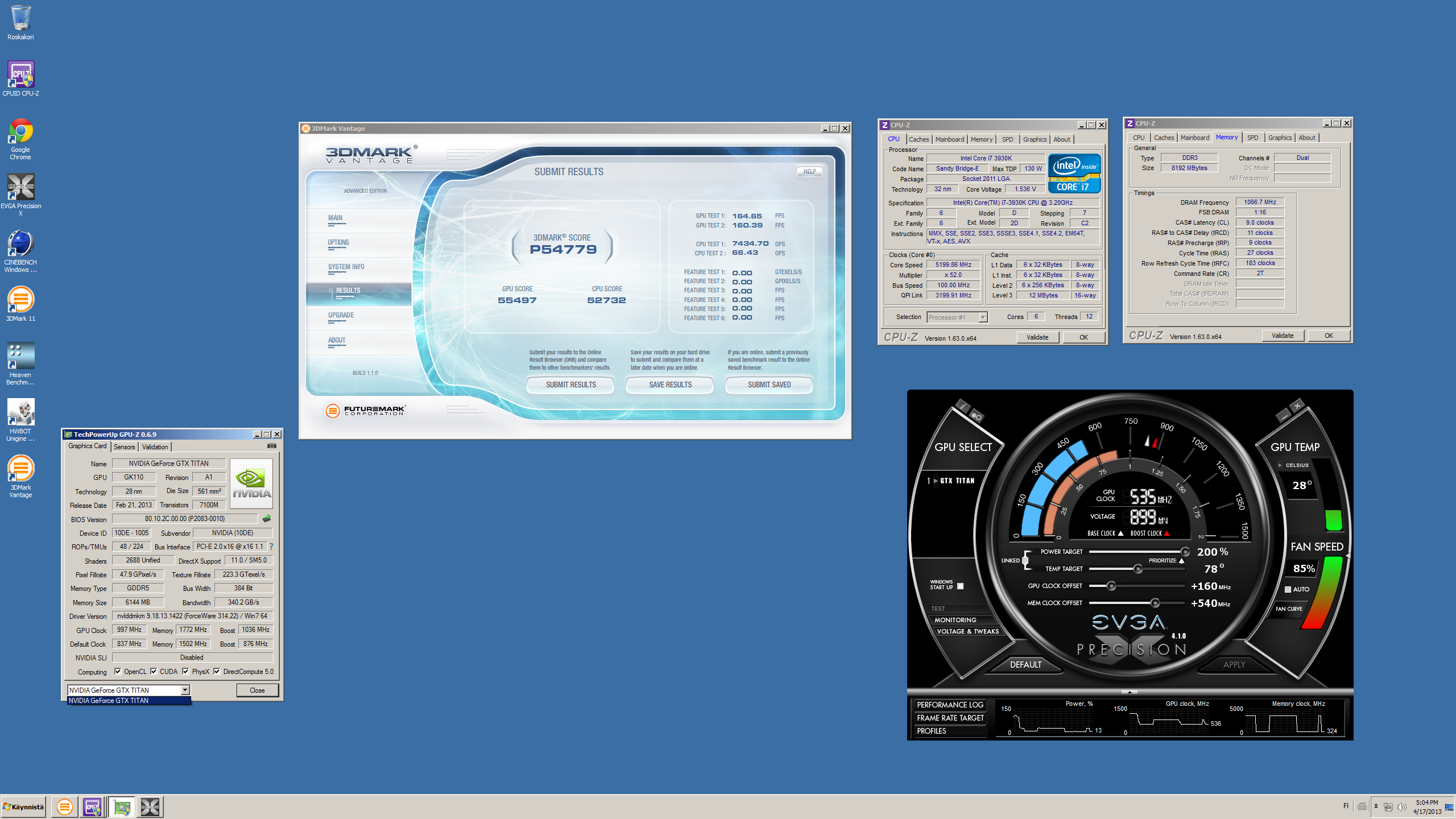Toggle Windows Start Up checkbox in Precision
The width and height of the screenshot is (1456, 819).
click(960, 586)
